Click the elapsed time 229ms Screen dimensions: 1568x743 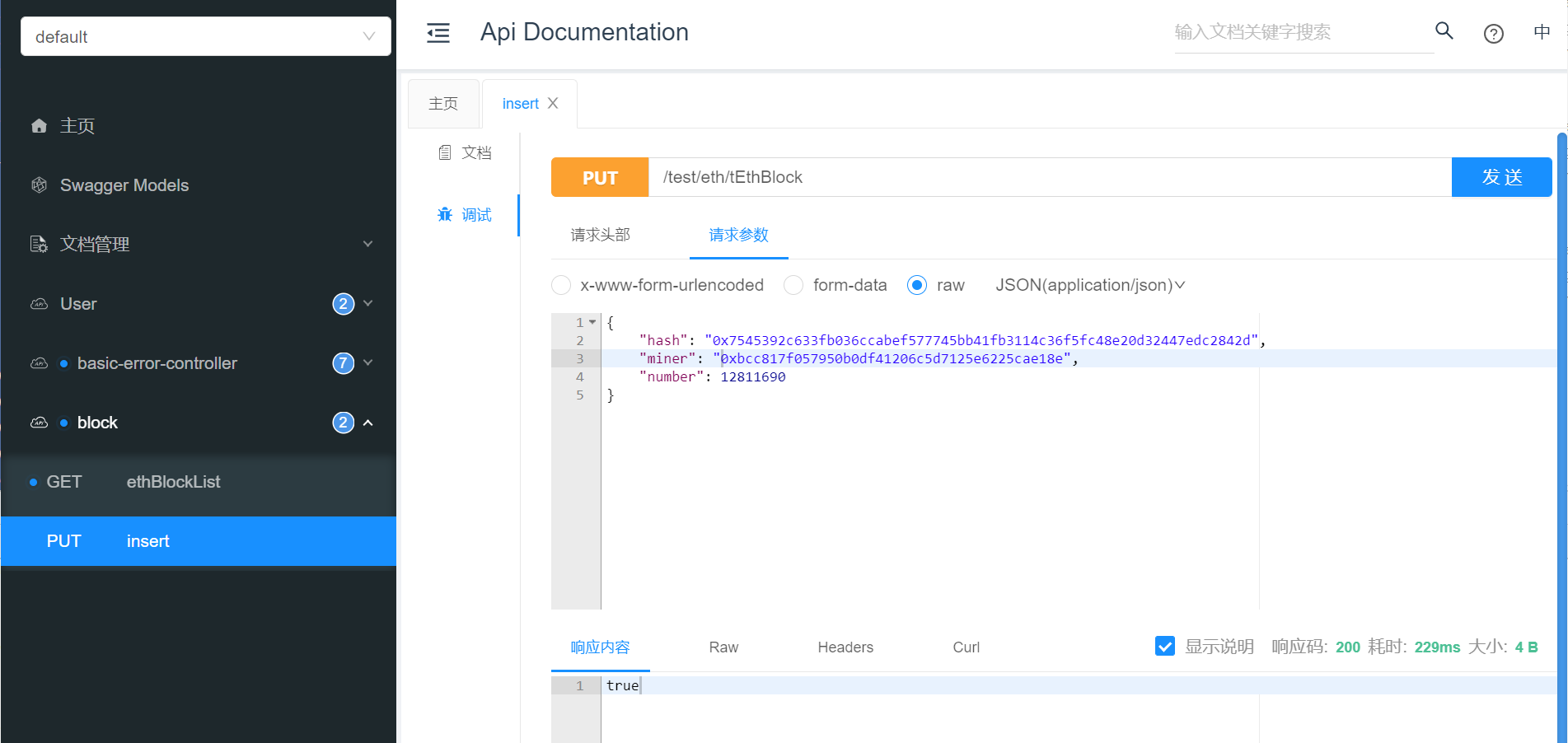(x=1438, y=647)
